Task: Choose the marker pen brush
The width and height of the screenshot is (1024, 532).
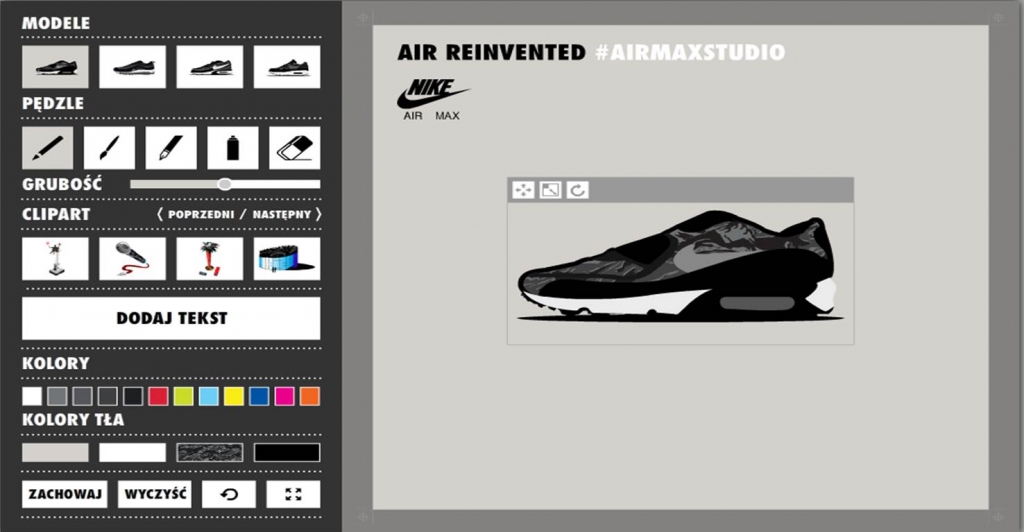Action: pyautogui.click(x=171, y=148)
